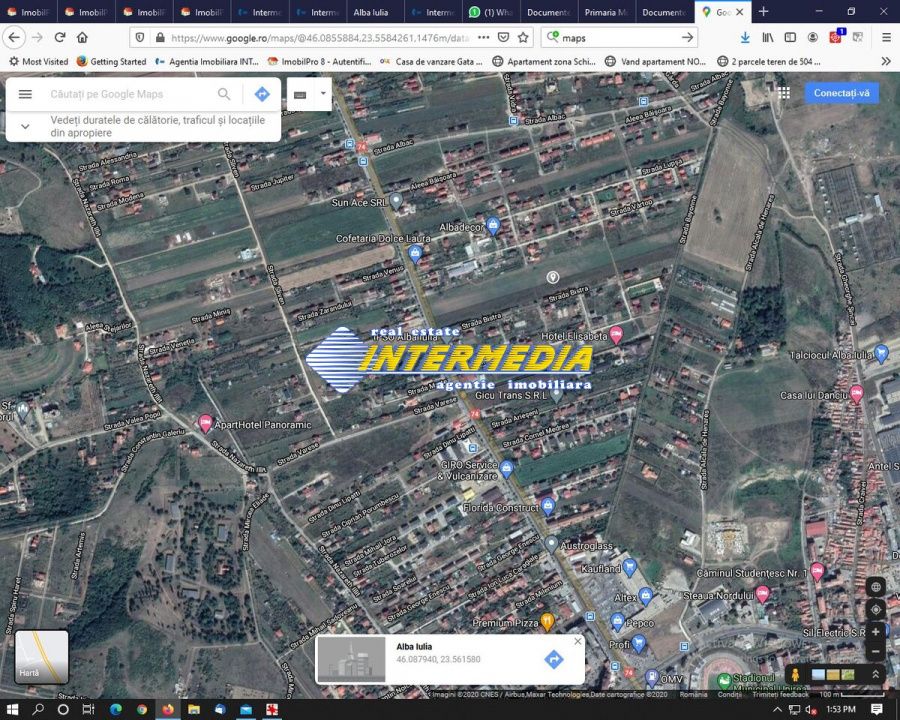Open the keyboard input tools dropdown arrow
Viewport: 900px width, 720px height.
point(323,94)
